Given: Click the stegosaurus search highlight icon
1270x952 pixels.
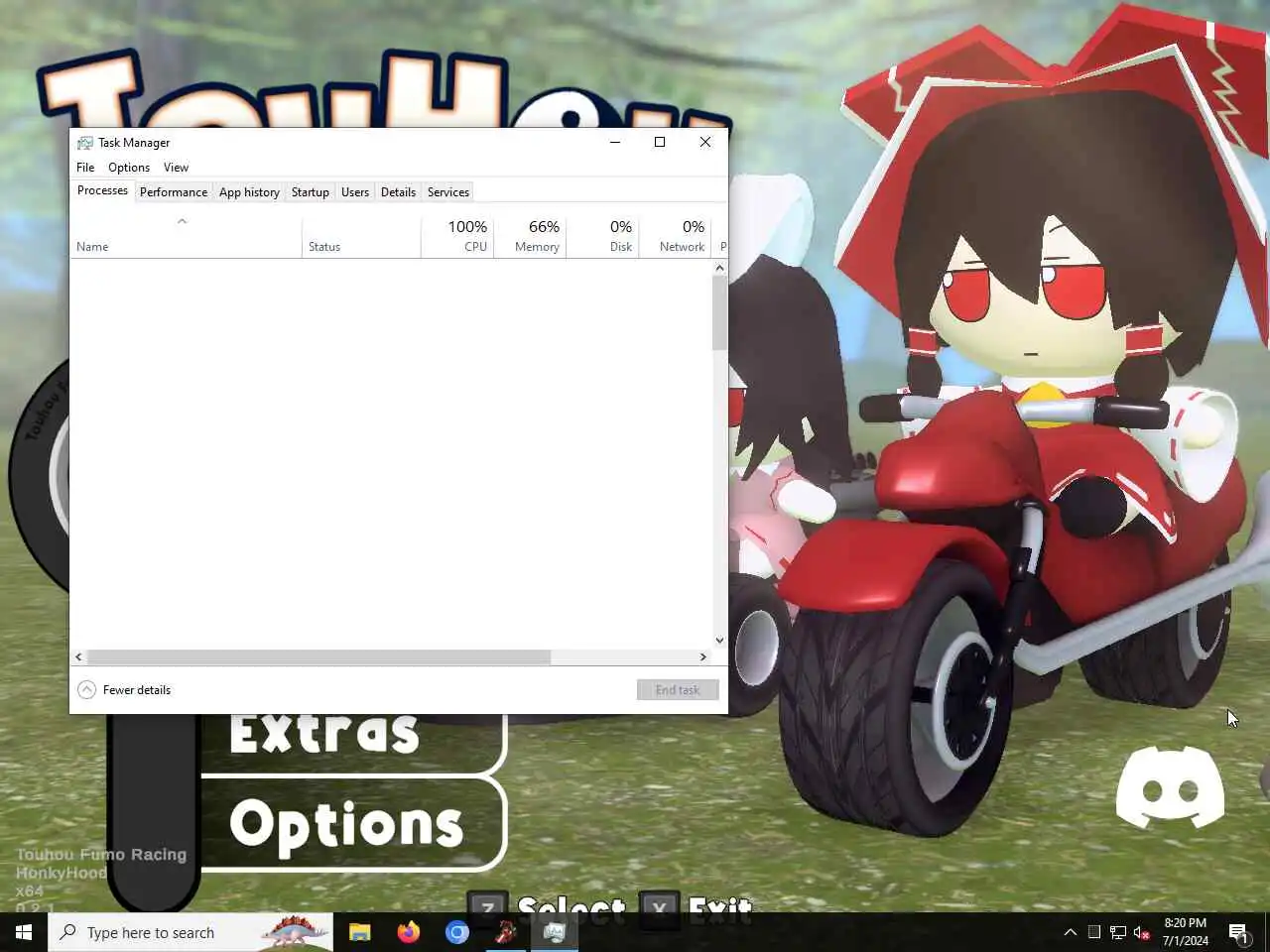Looking at the screenshot, I should [294, 931].
